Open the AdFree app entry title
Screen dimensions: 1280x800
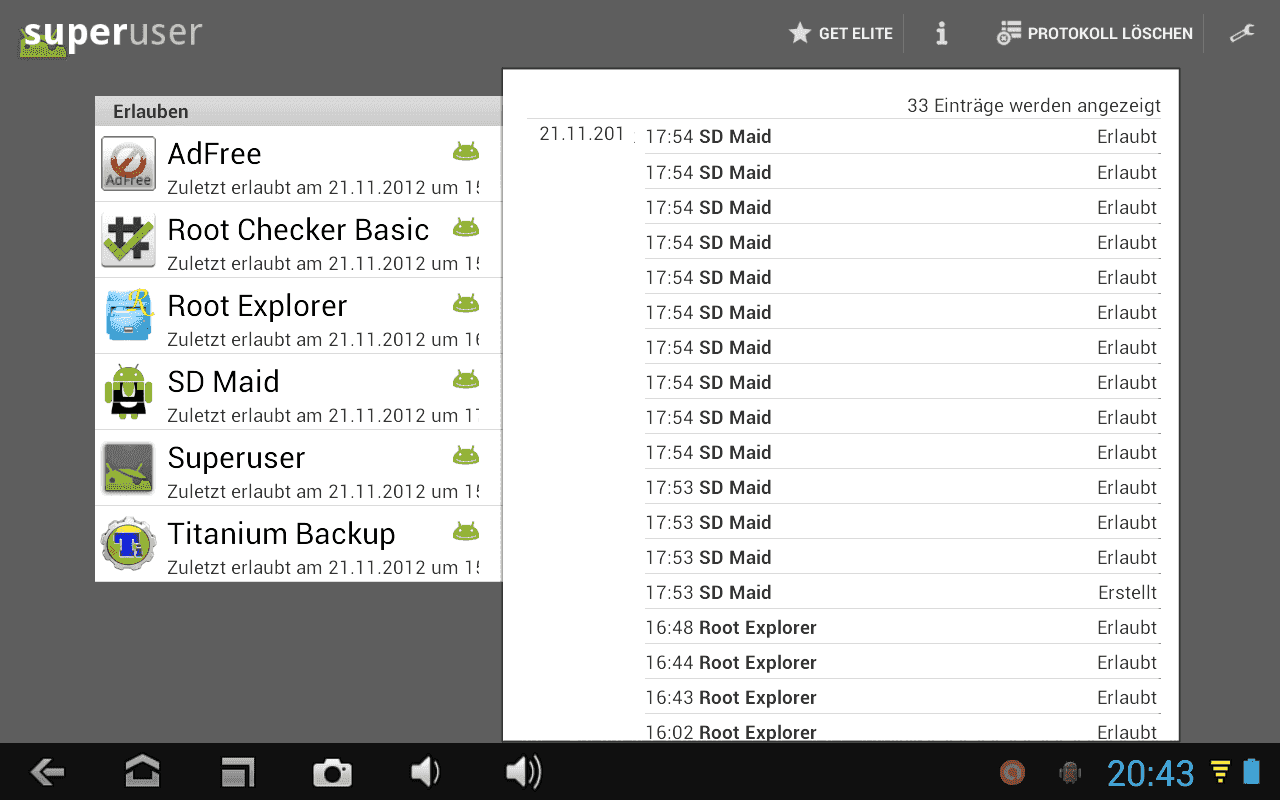[x=214, y=153]
